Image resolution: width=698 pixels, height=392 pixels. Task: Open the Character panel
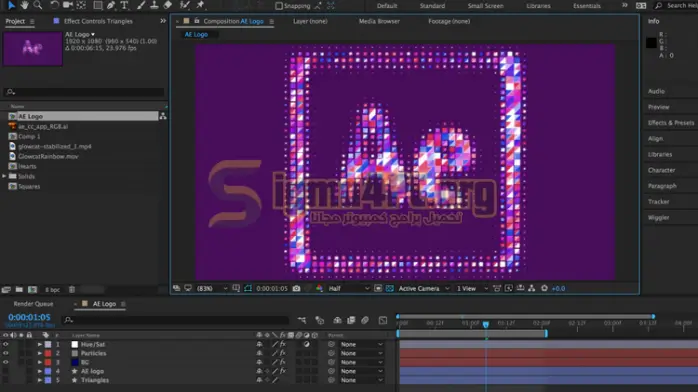tap(661, 170)
